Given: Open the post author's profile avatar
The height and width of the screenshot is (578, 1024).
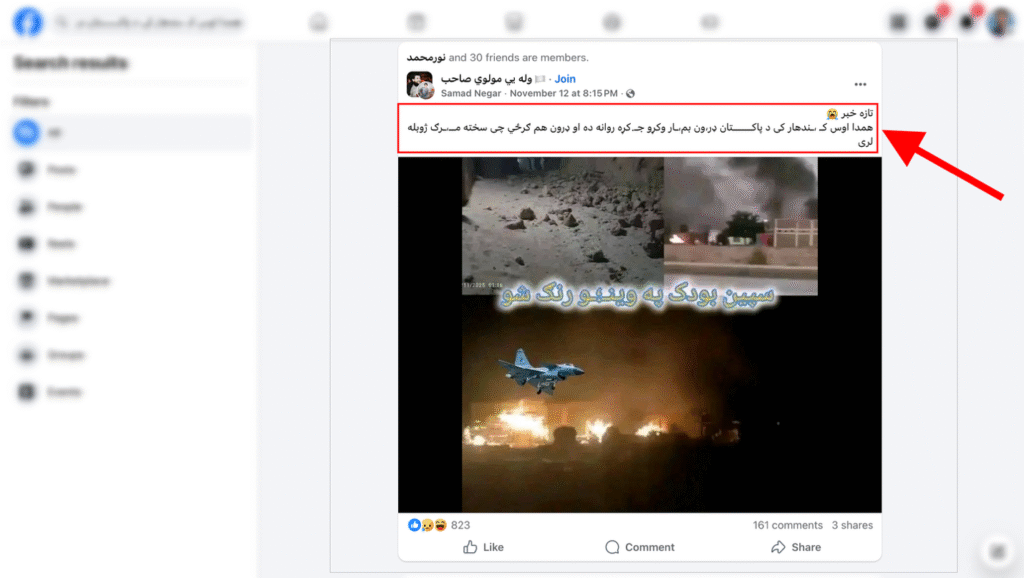Looking at the screenshot, I should 420,85.
